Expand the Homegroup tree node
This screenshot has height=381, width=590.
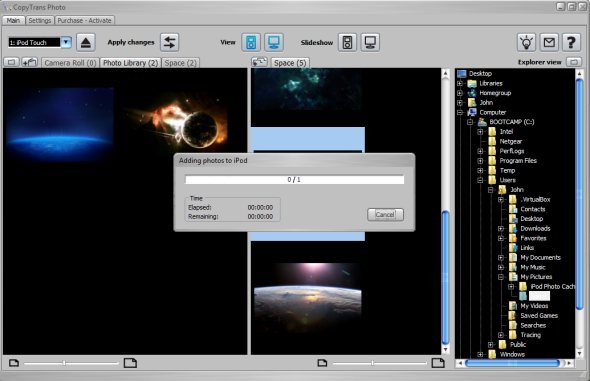[x=460, y=93]
